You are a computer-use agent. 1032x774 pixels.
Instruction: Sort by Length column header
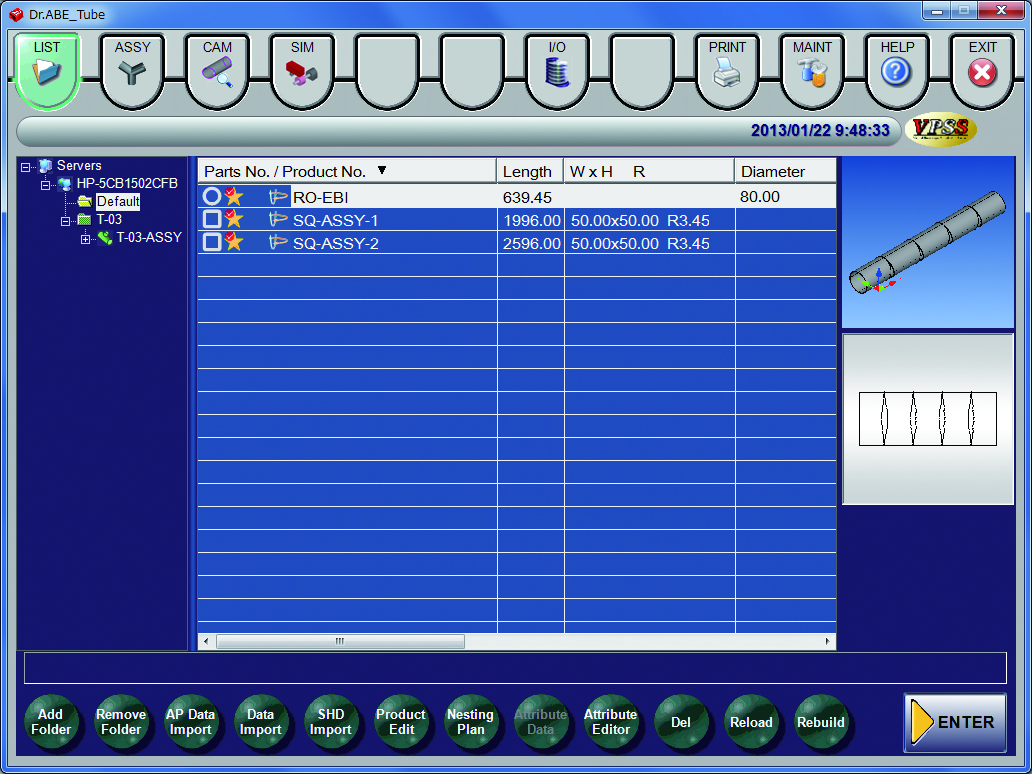point(529,171)
